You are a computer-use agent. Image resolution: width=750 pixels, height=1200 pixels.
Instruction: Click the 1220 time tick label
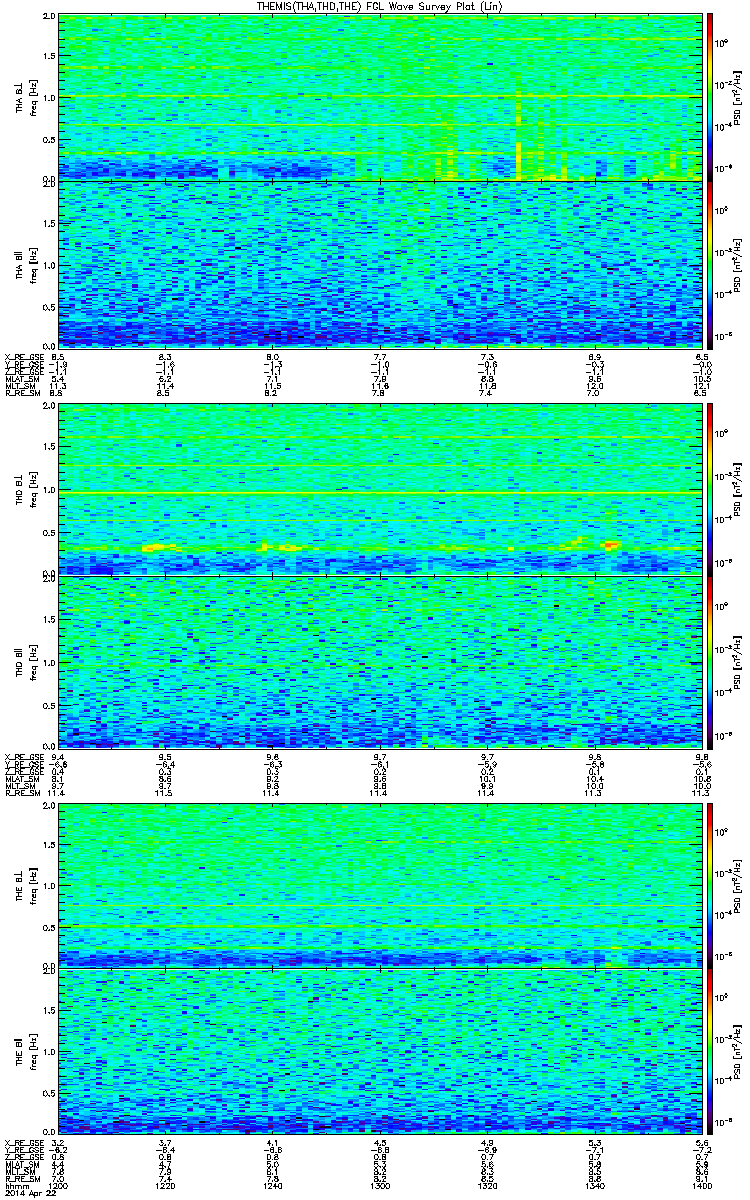point(166,1186)
